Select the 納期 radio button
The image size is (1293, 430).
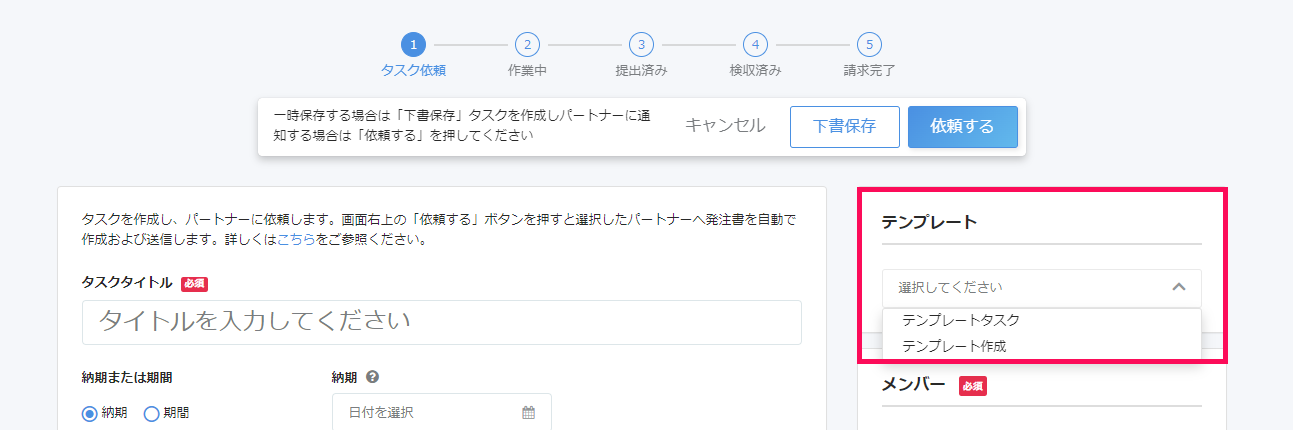click(90, 413)
